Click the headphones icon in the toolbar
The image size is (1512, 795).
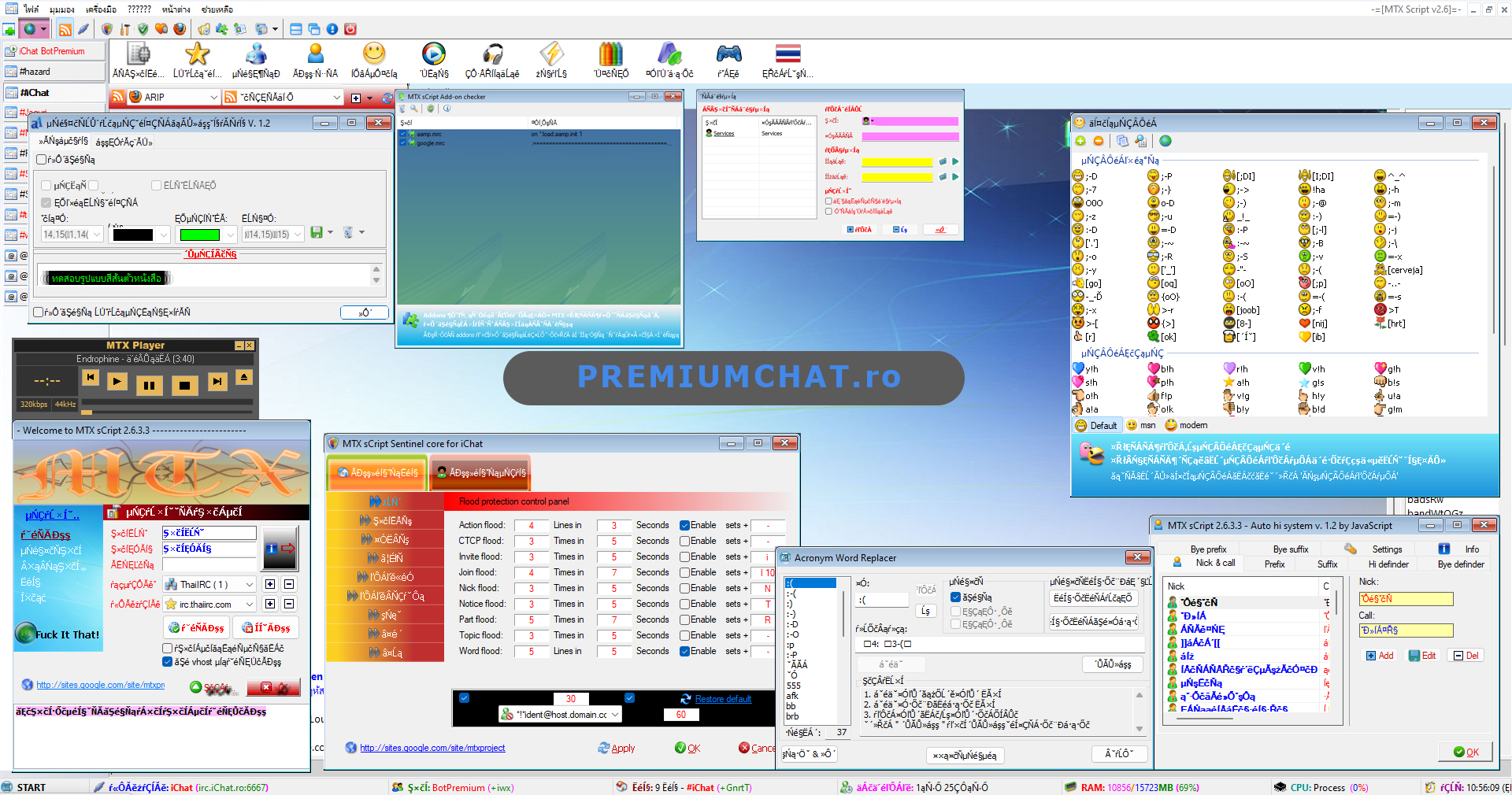coord(493,54)
